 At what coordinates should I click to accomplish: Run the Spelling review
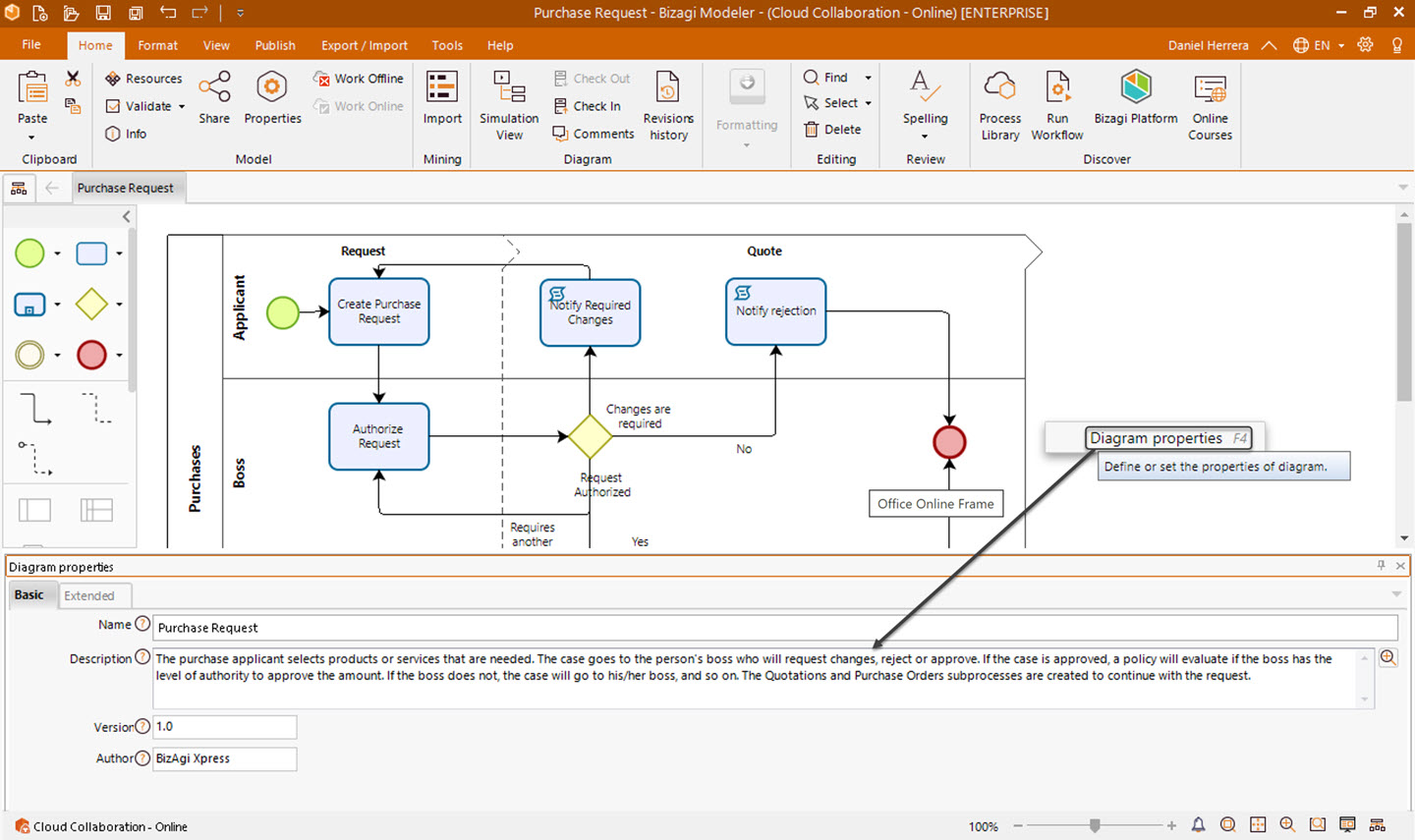click(925, 104)
